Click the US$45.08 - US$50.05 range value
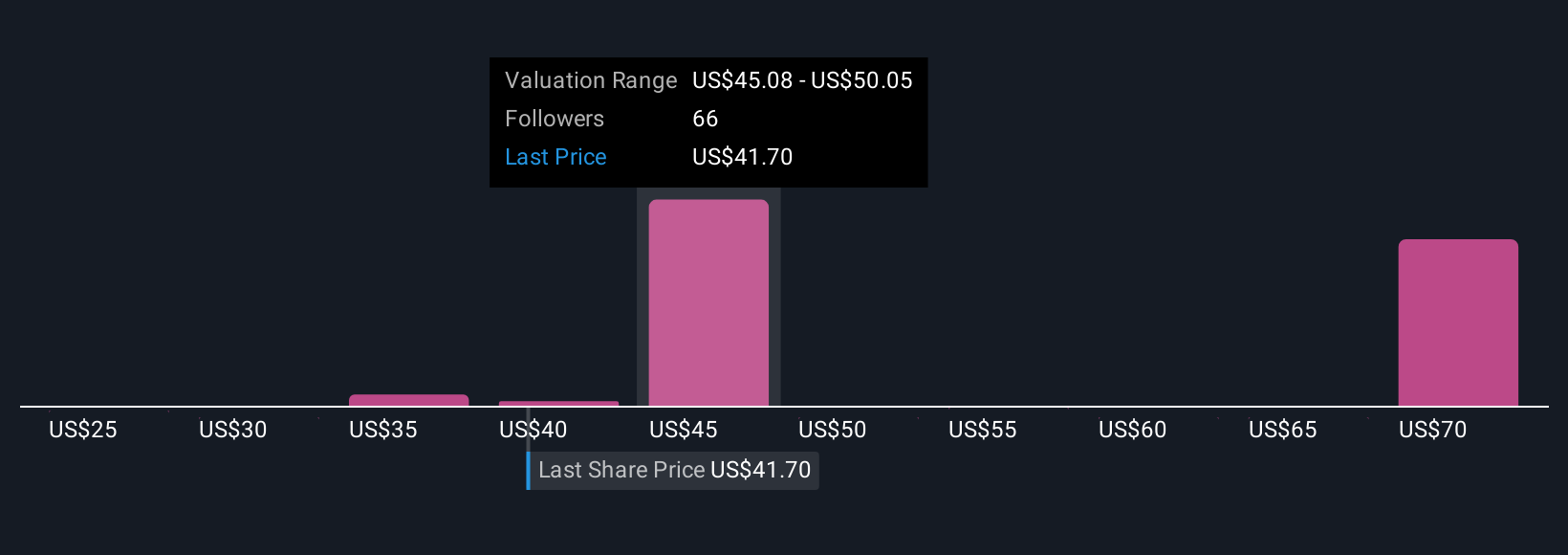The height and width of the screenshot is (555, 1568). [x=802, y=80]
